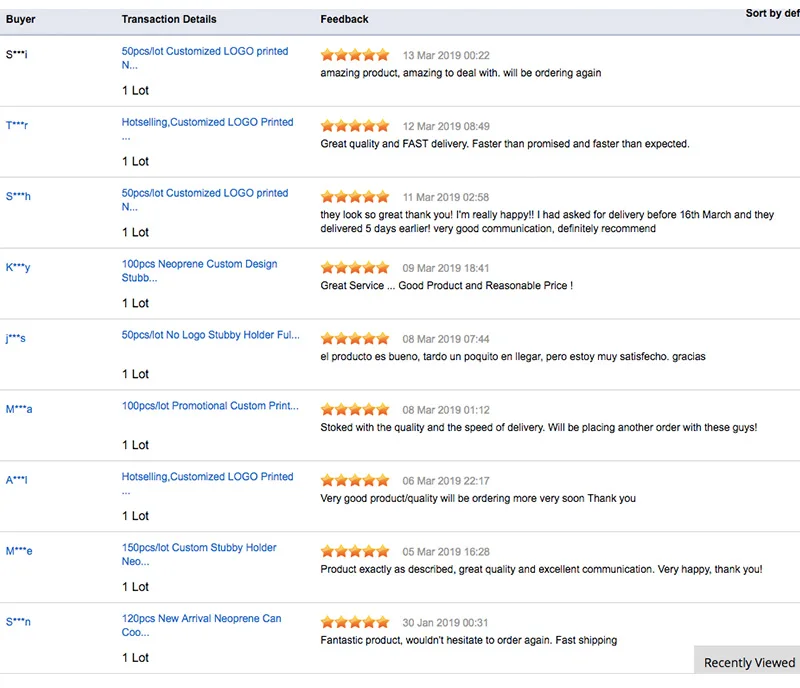Click star rating of 13 Mar 2019 review
Viewport: 800px width, 688px height.
point(355,55)
